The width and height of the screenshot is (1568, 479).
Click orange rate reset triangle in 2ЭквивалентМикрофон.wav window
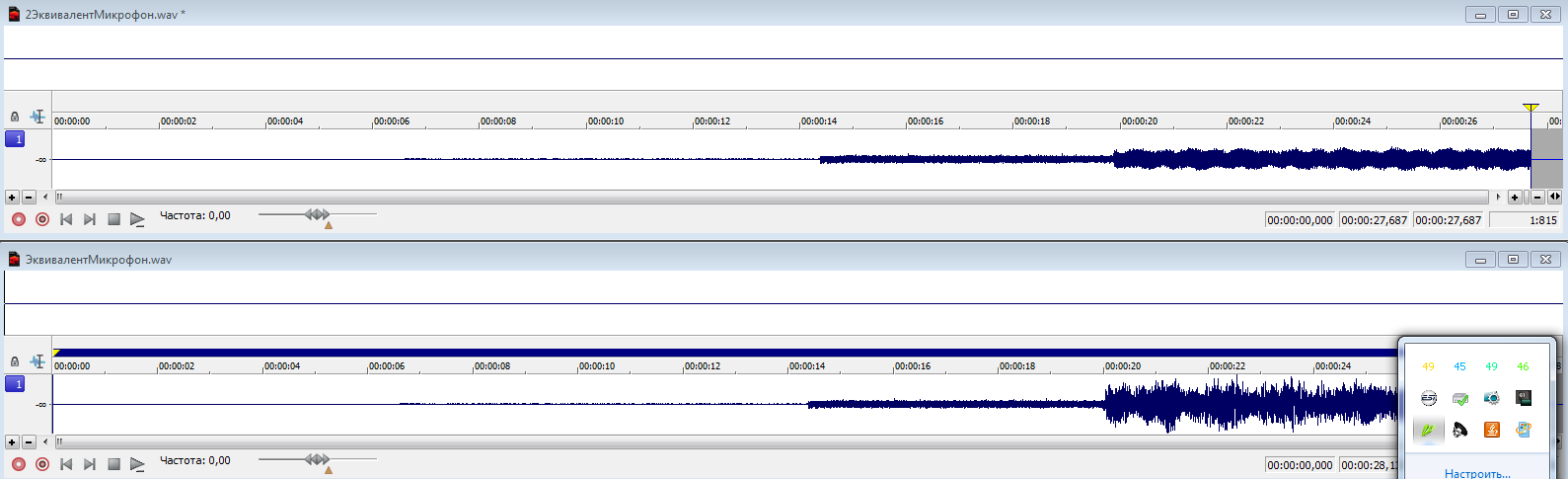[329, 225]
